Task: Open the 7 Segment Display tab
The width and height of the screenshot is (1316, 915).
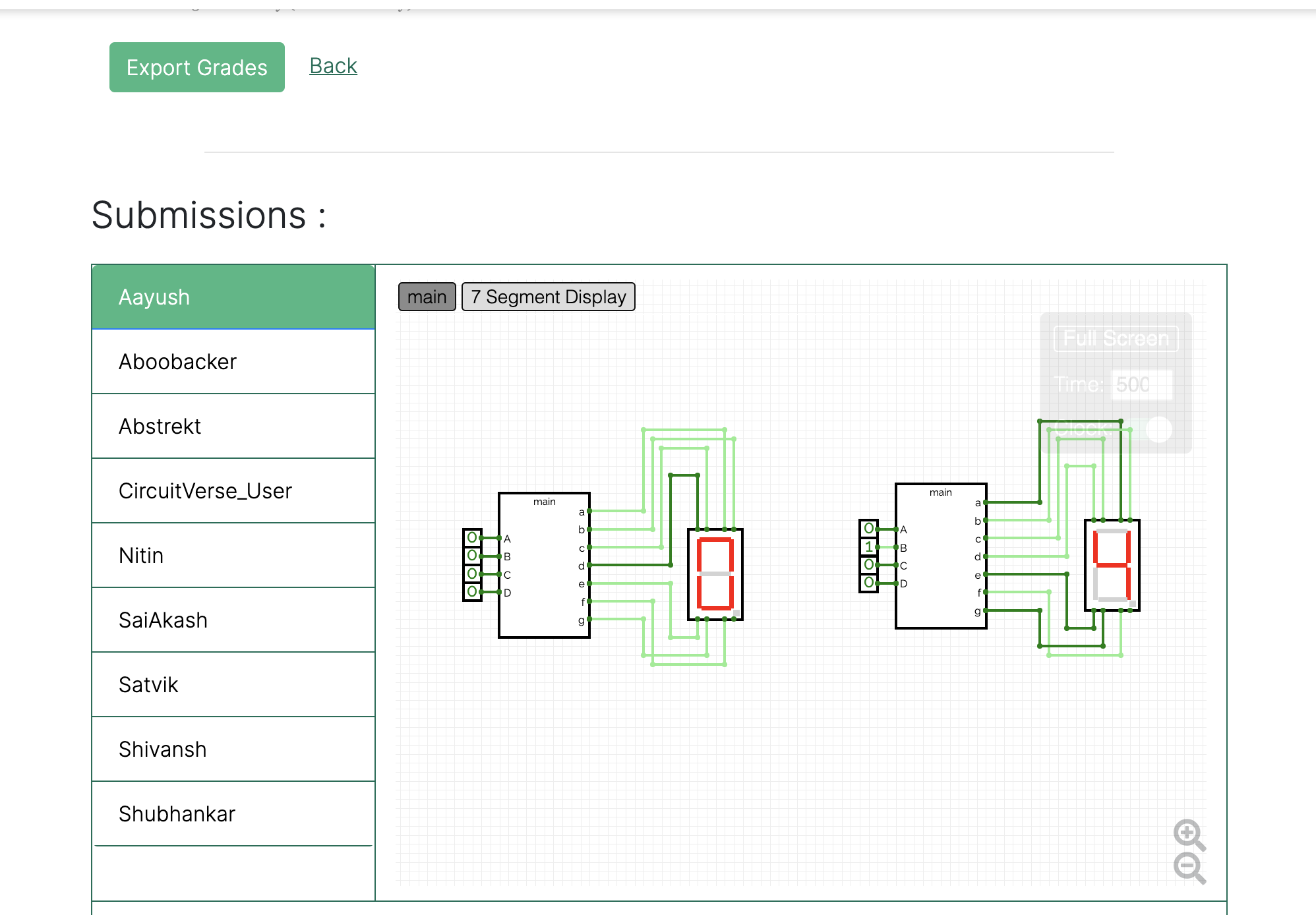Action: (548, 297)
